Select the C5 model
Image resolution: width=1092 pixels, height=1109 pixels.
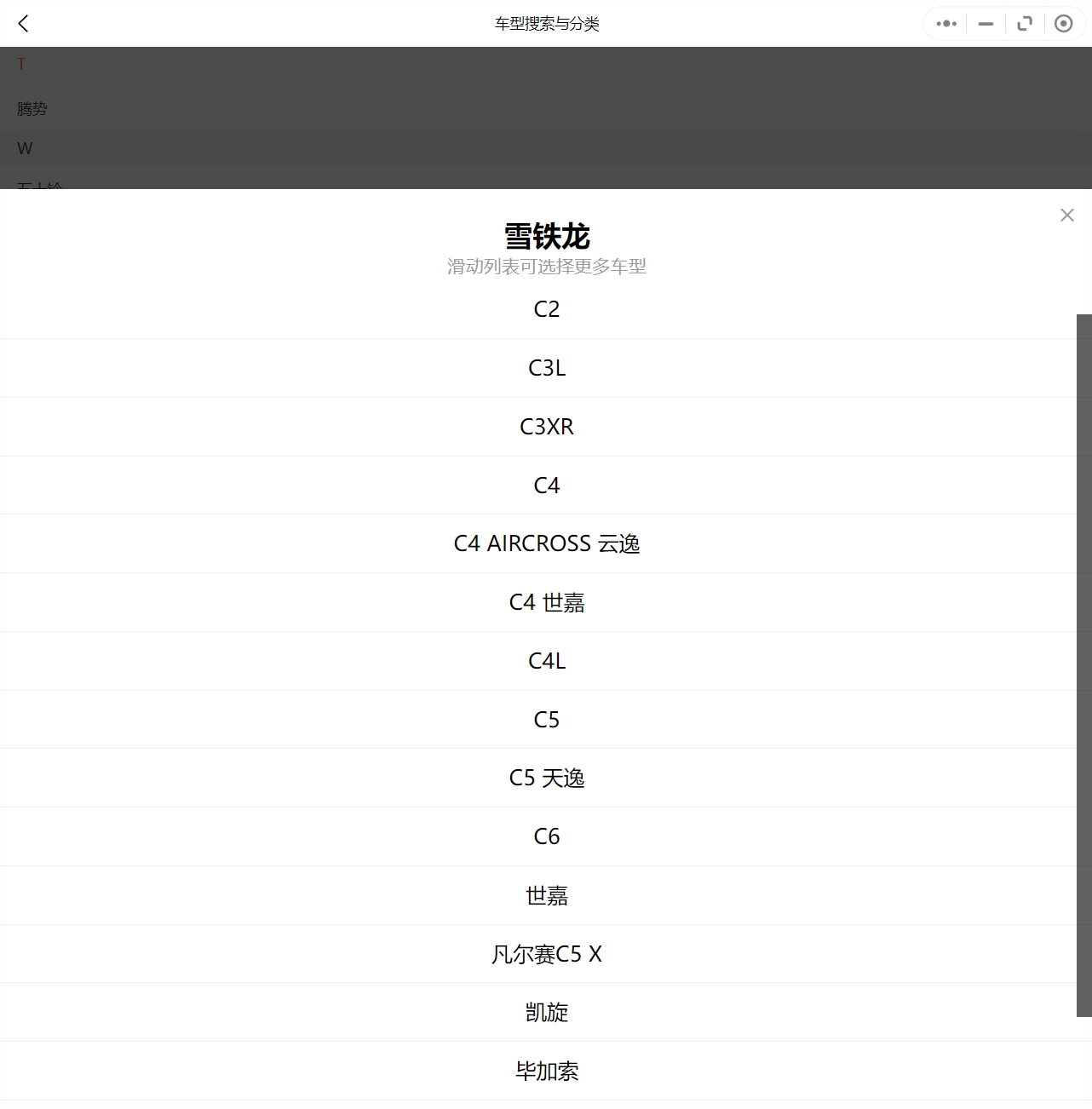(x=546, y=720)
